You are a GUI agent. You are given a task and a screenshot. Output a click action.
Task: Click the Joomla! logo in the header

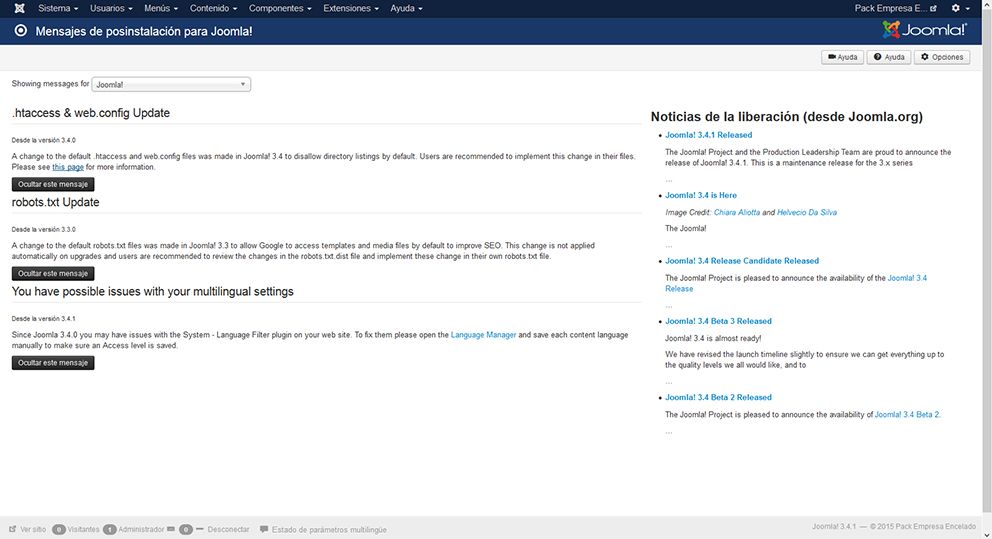tap(924, 30)
